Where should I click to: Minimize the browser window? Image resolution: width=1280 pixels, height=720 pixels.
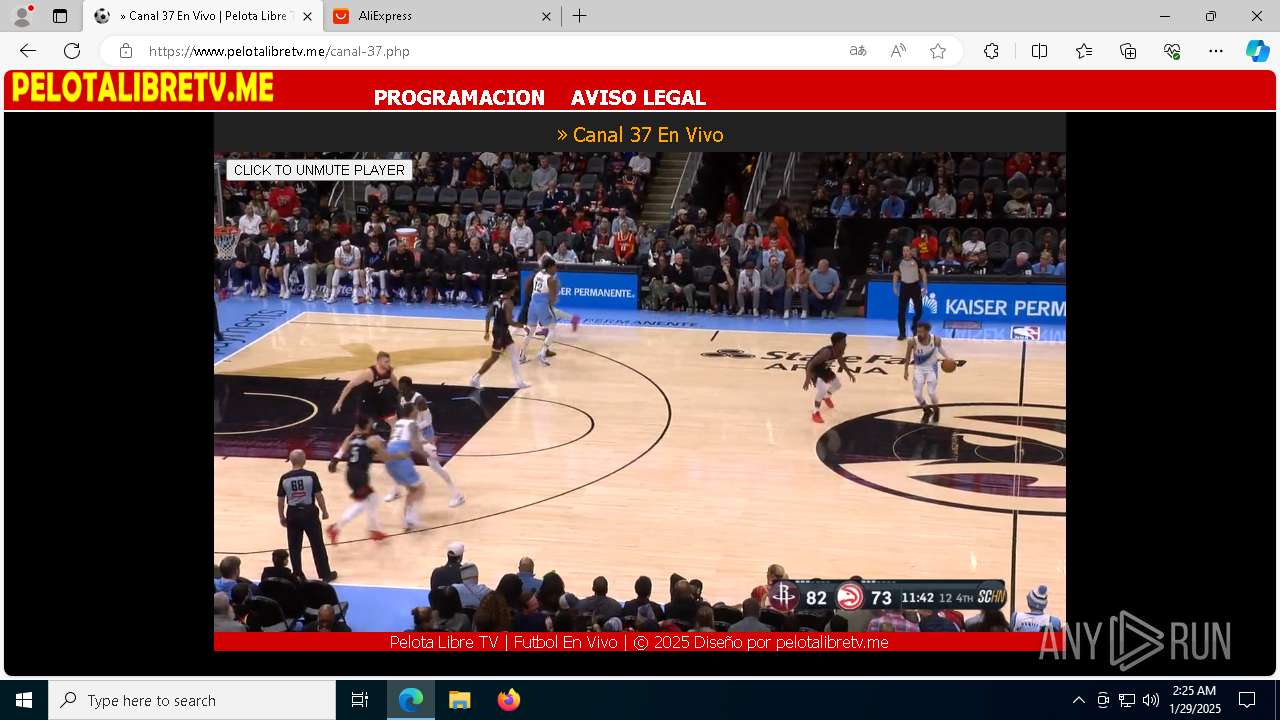(x=1165, y=16)
